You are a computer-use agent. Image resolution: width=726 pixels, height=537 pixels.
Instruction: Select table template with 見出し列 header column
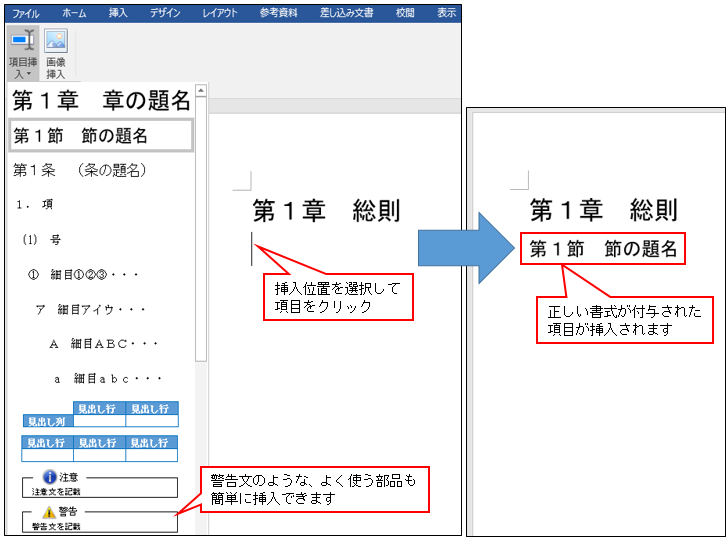[100, 415]
